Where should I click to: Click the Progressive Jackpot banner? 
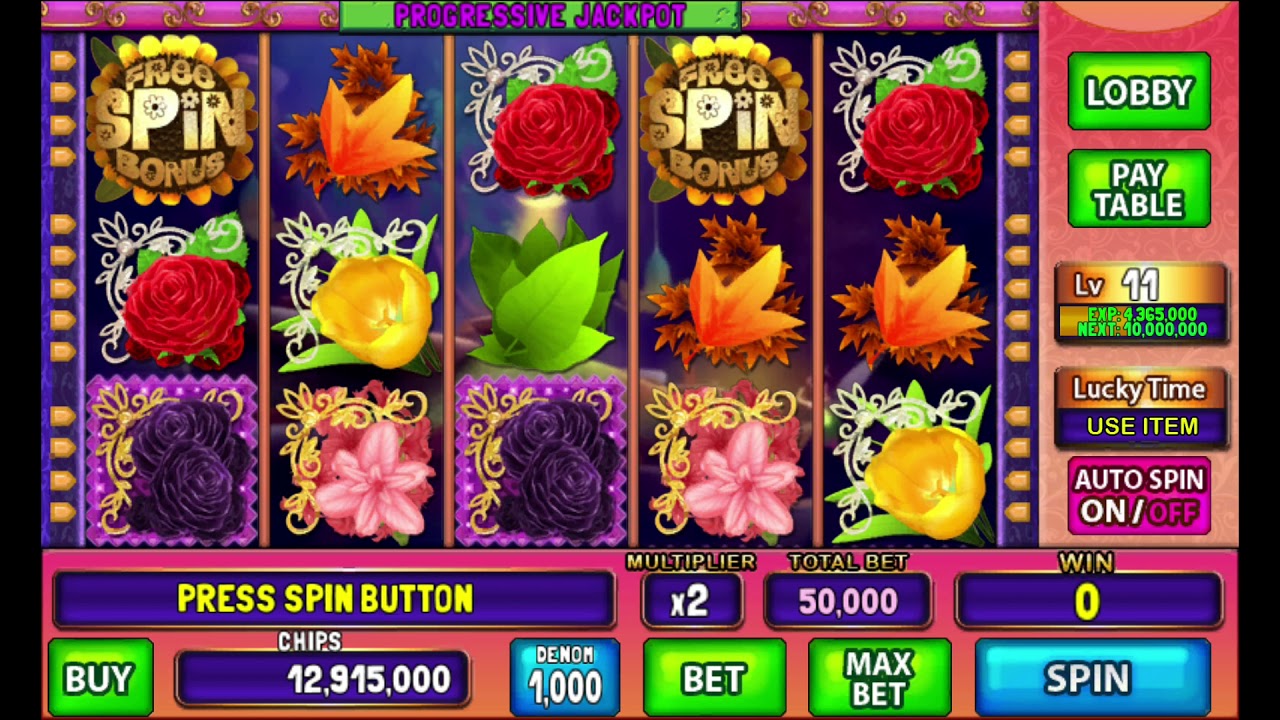tap(540, 15)
